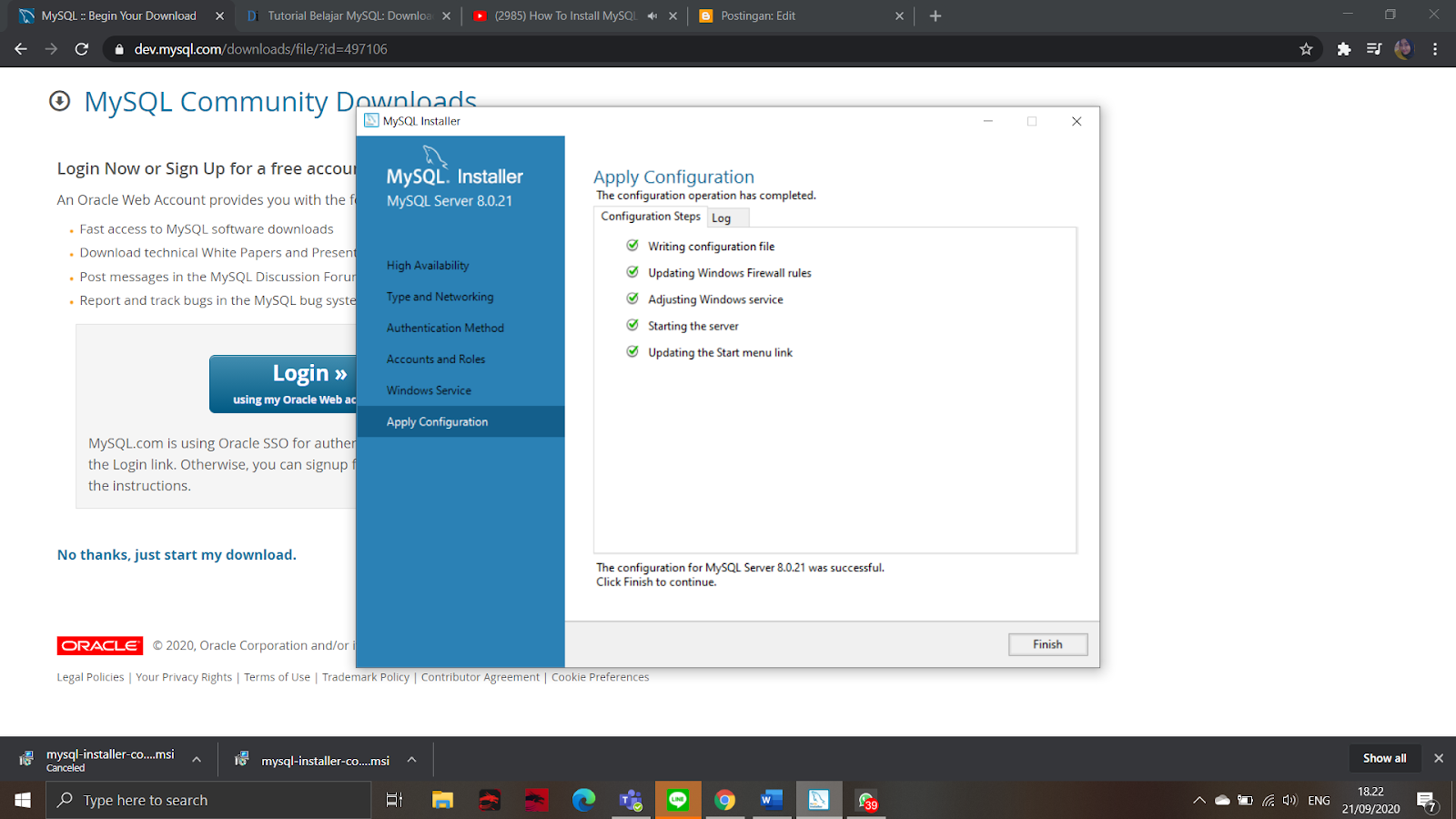Open MySQL Installer taskbar icon
The width and height of the screenshot is (1456, 819).
pos(819,800)
